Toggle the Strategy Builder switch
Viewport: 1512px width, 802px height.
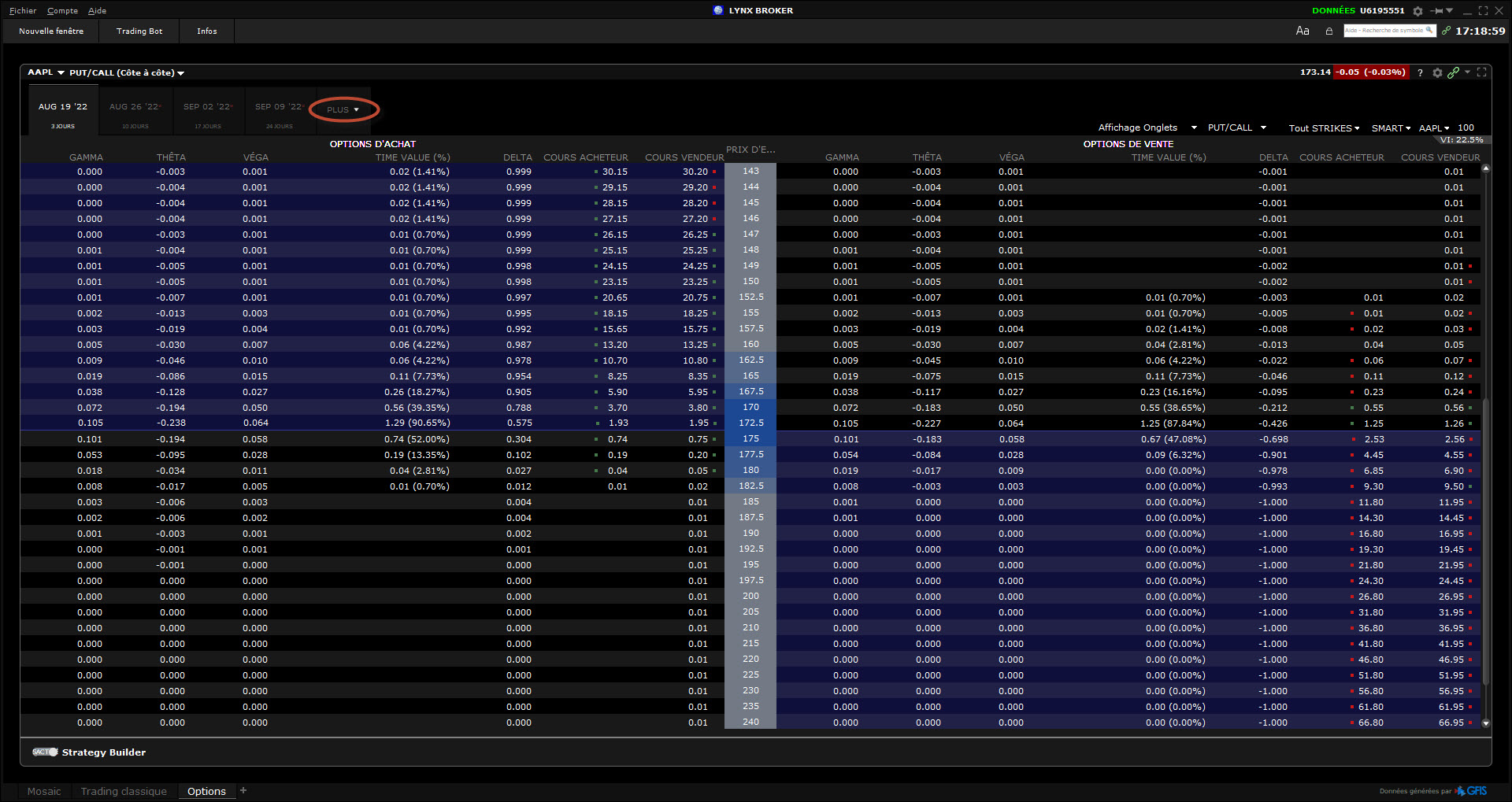coord(45,752)
